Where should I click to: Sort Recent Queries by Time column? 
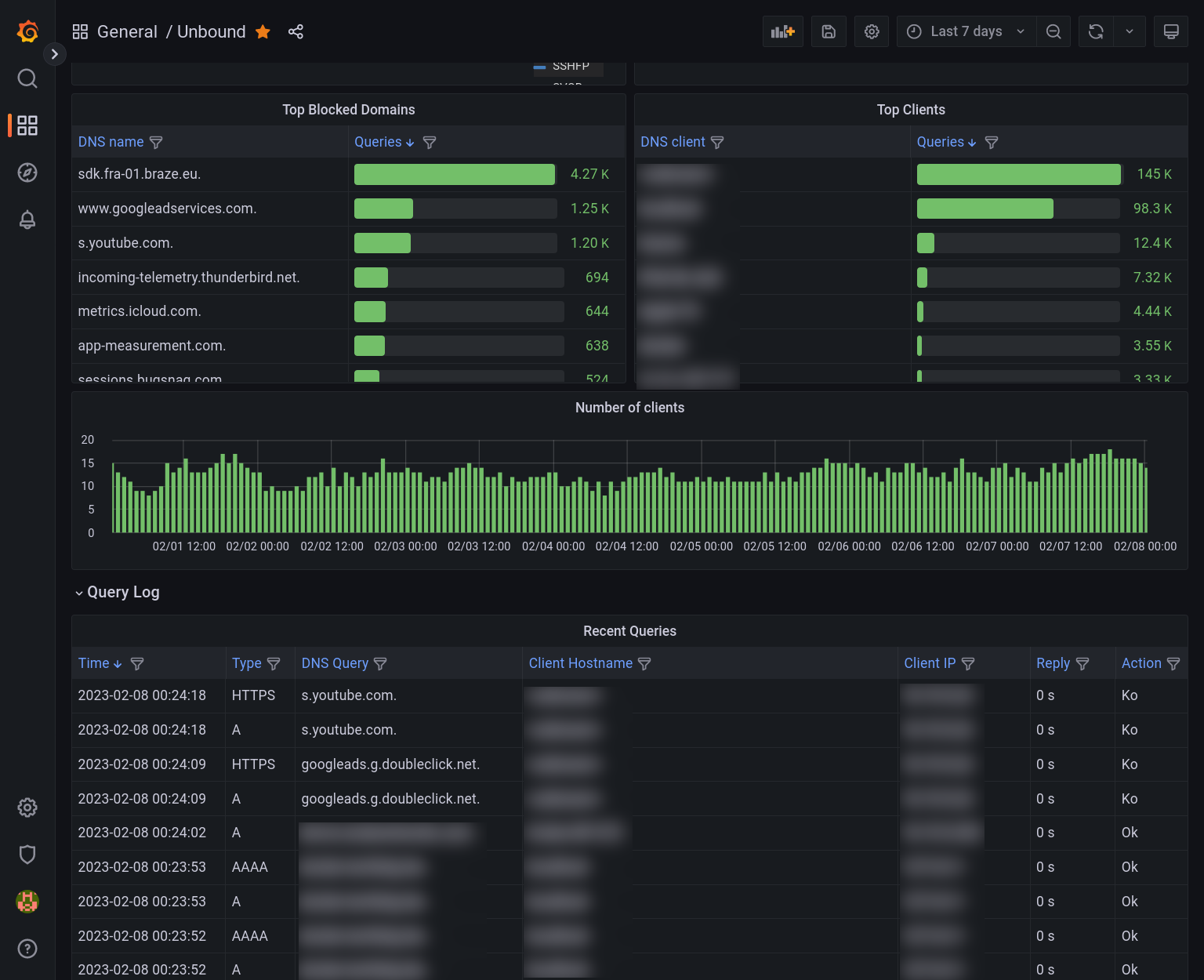[94, 663]
